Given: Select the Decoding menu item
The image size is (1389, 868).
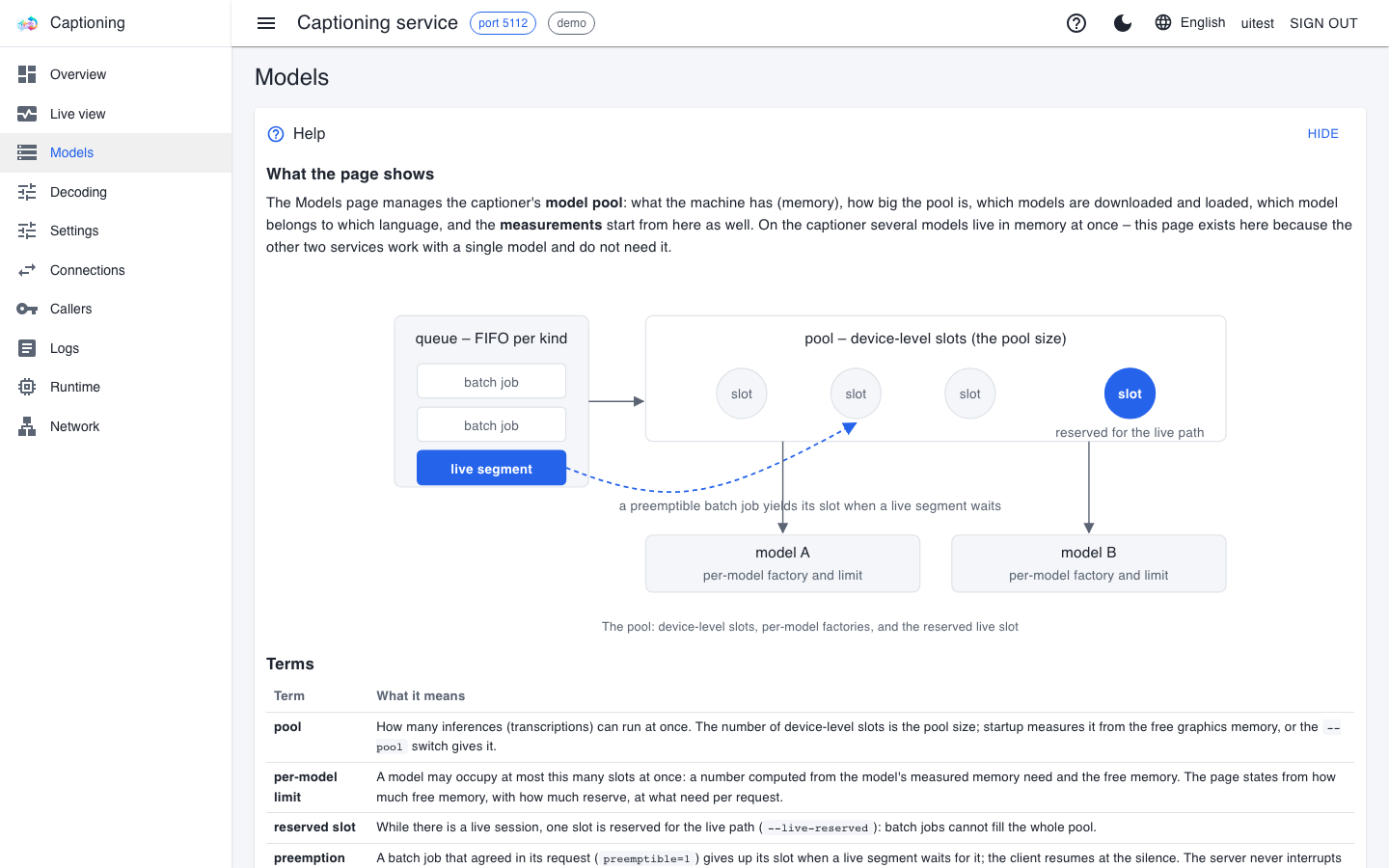Looking at the screenshot, I should 116,192.
